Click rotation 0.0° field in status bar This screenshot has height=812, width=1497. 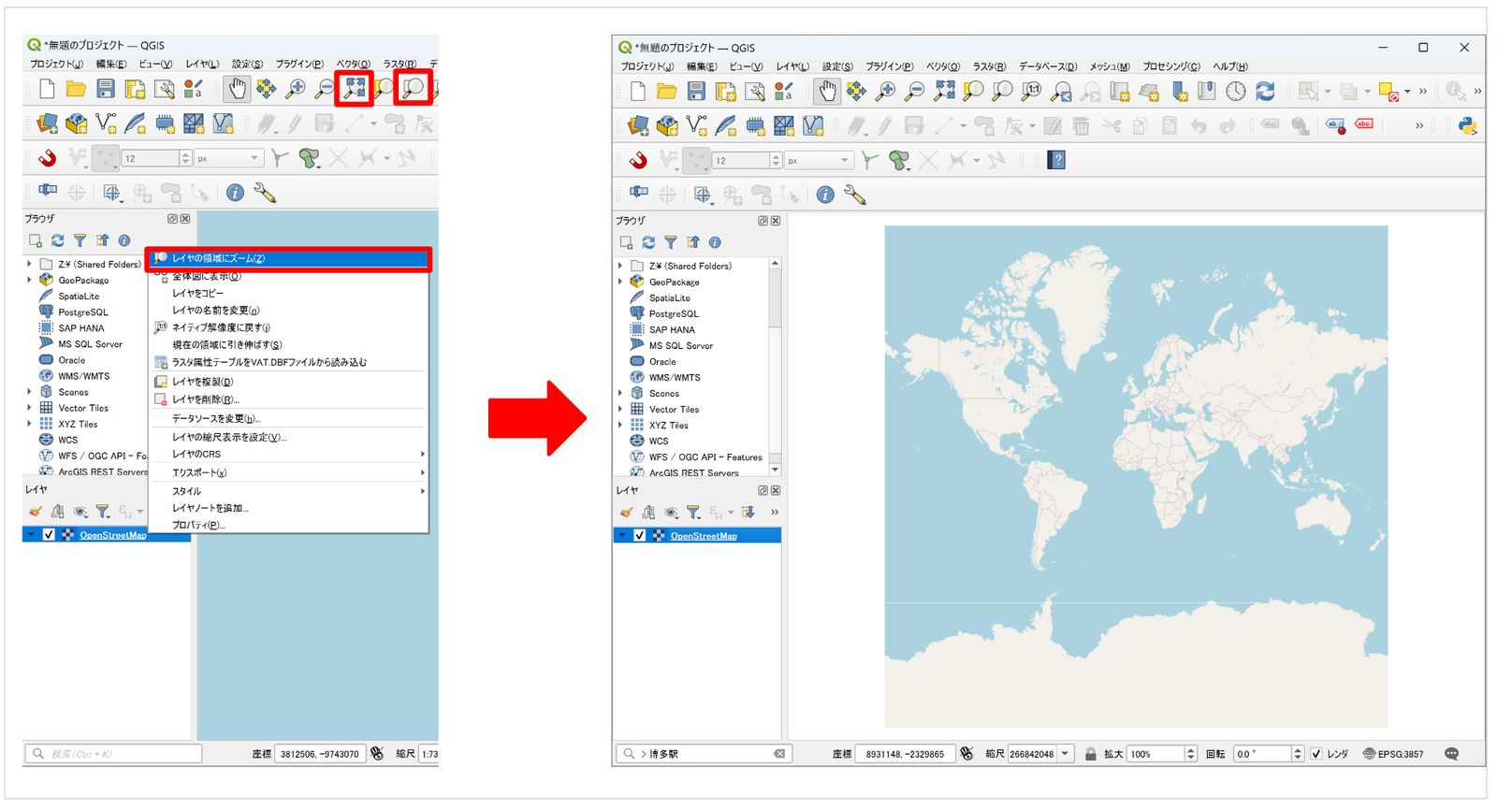click(x=1269, y=754)
